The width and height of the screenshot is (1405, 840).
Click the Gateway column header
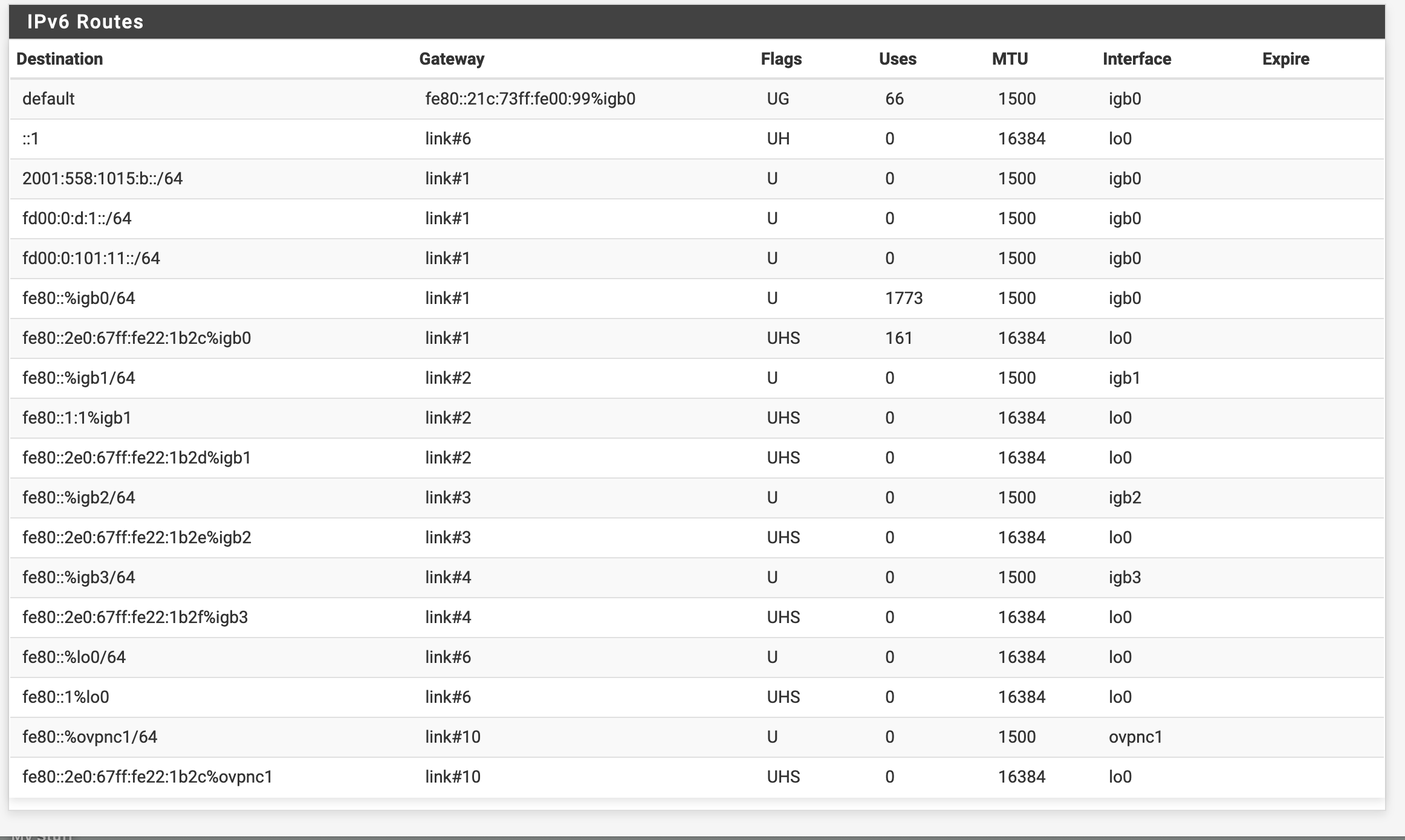point(452,59)
